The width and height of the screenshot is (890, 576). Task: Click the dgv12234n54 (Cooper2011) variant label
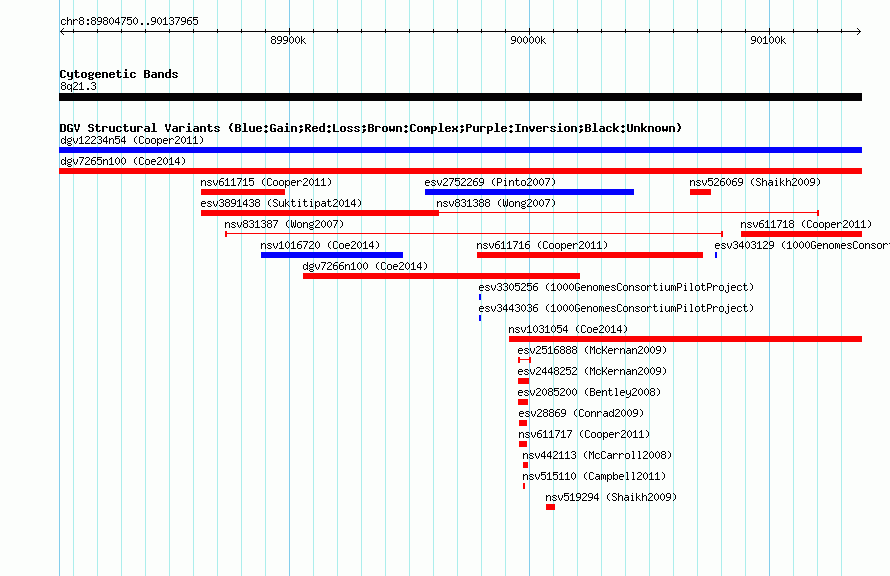(132, 140)
